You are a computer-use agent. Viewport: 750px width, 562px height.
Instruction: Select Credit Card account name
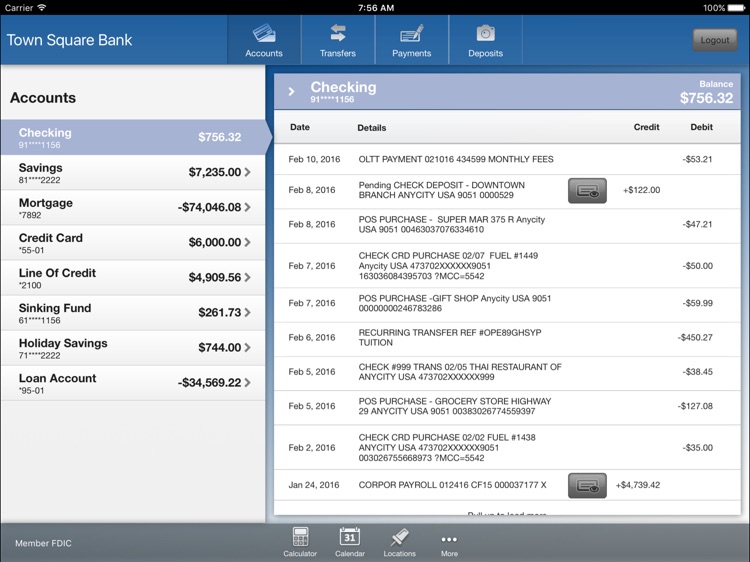click(51, 238)
